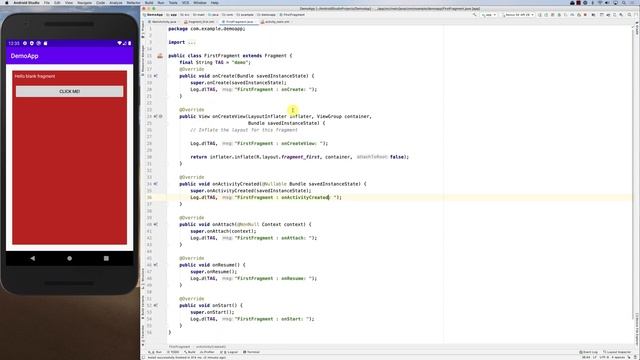Click the override gutter icon beside onAttach

click(x=156, y=224)
